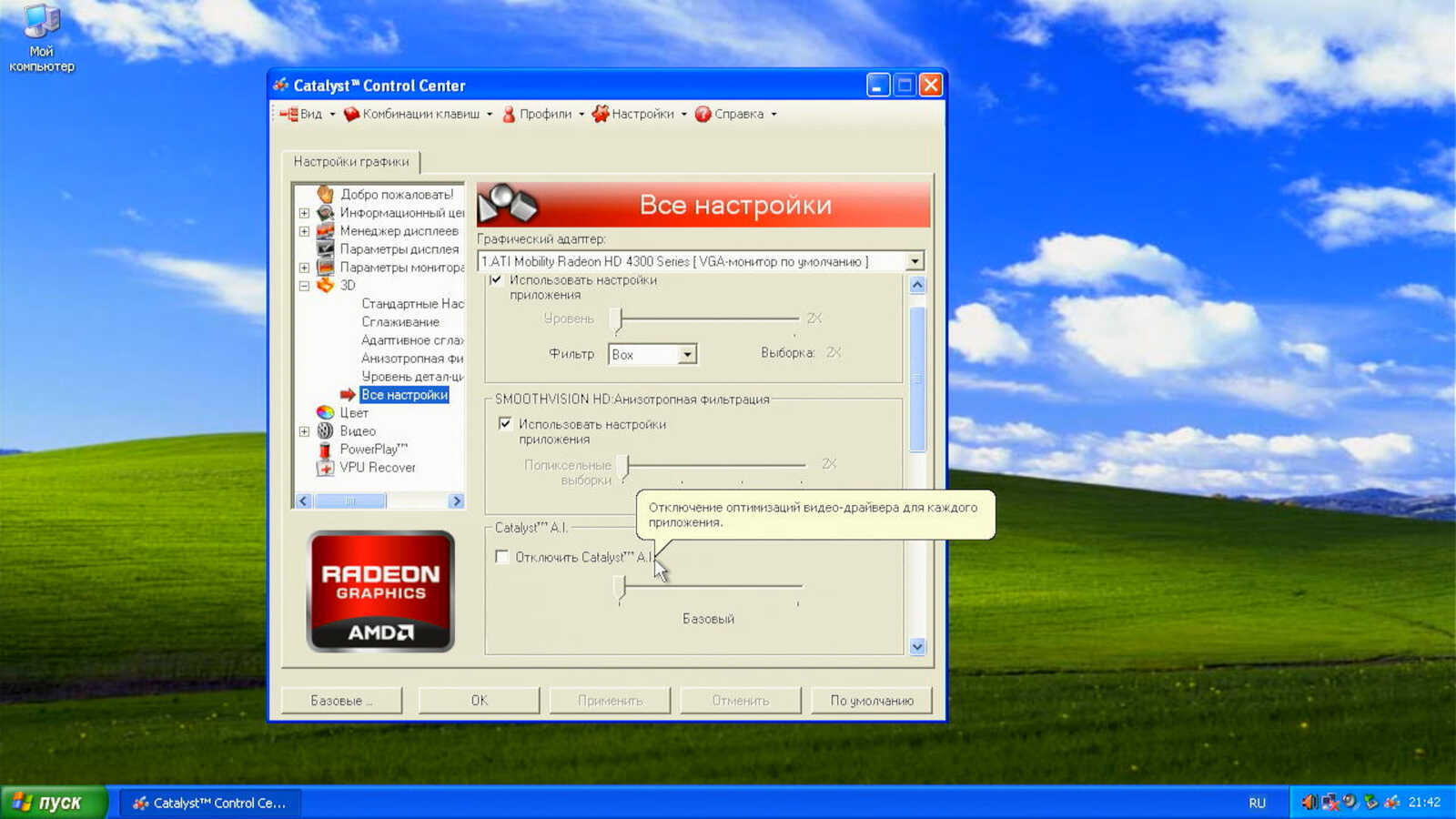Select Все настройки in the tree
This screenshot has width=1456, height=819.
pyautogui.click(x=404, y=394)
